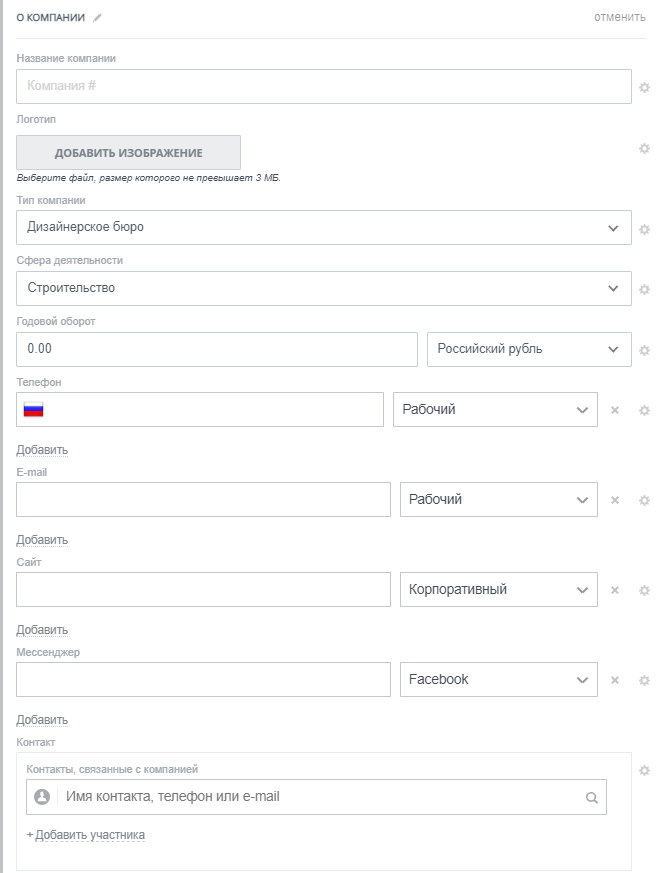Delete the E-mail row using its X
Screen dimensions: 656x873
point(615,500)
